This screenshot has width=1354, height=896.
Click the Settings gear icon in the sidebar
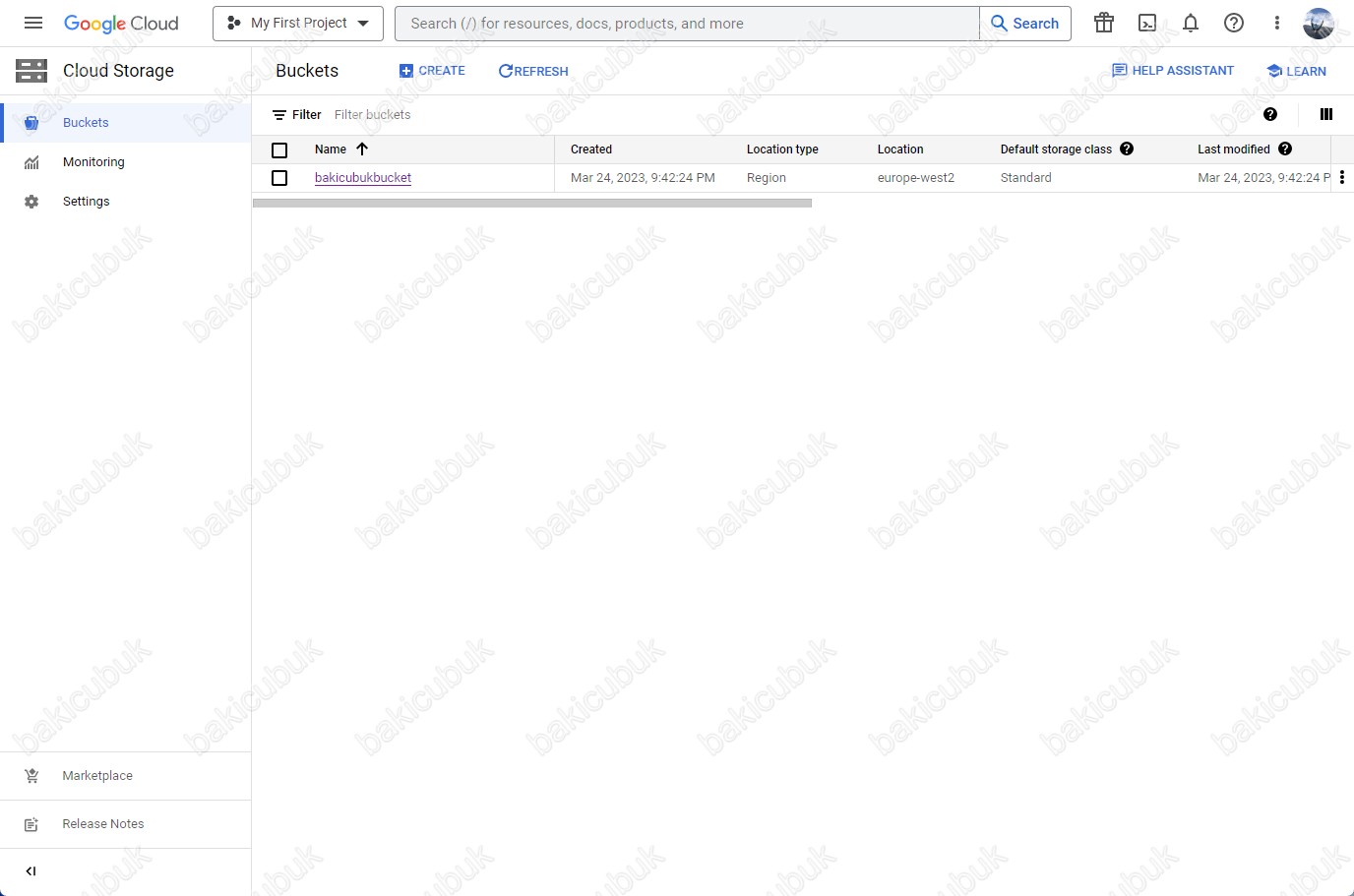click(x=31, y=202)
